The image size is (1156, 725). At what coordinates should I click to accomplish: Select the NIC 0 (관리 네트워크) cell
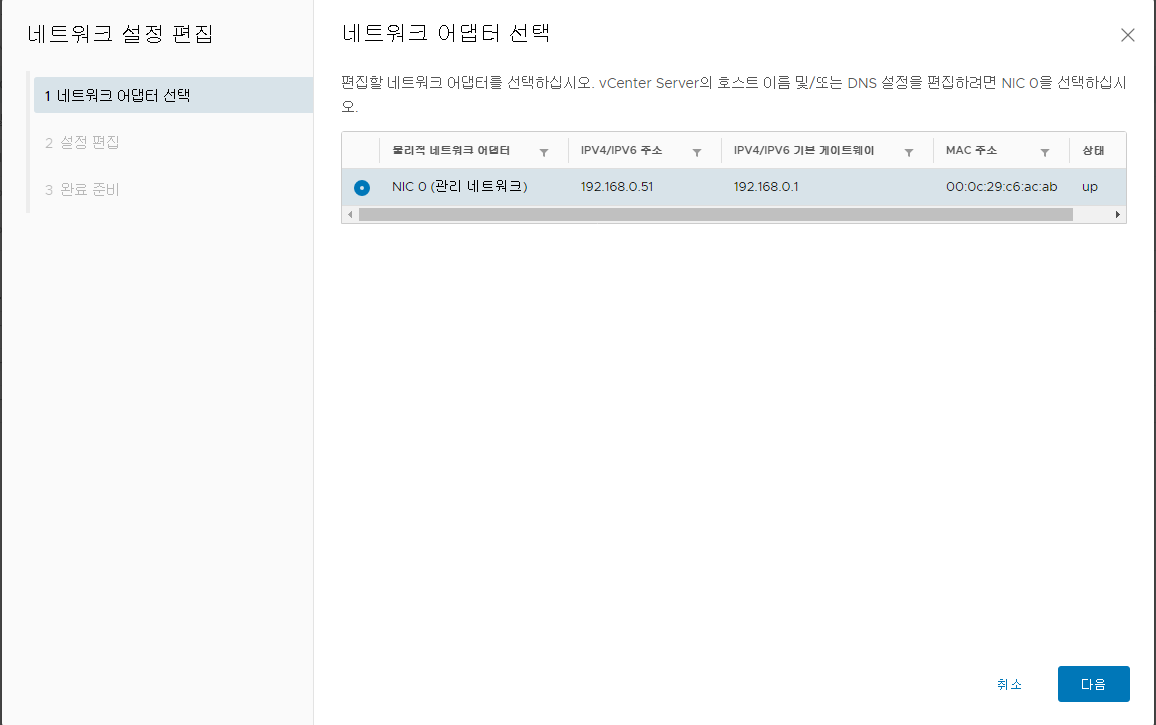(x=459, y=187)
